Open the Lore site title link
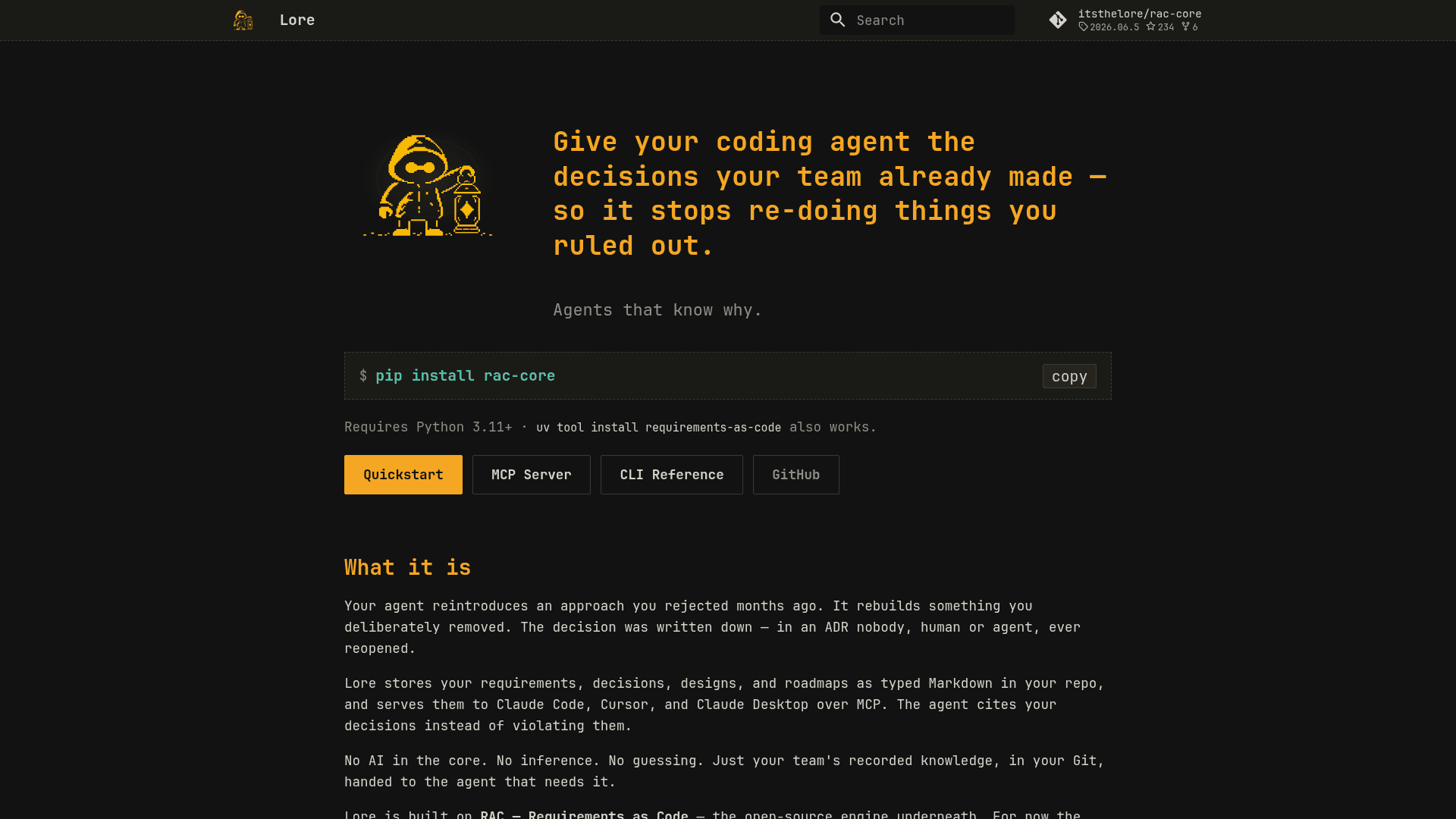1456x819 pixels. coord(297,20)
